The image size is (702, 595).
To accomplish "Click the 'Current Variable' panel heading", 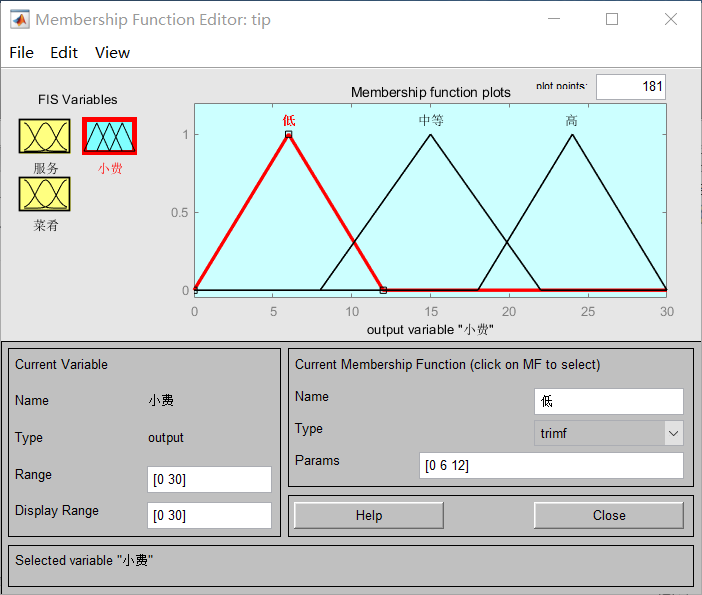I will click(61, 364).
